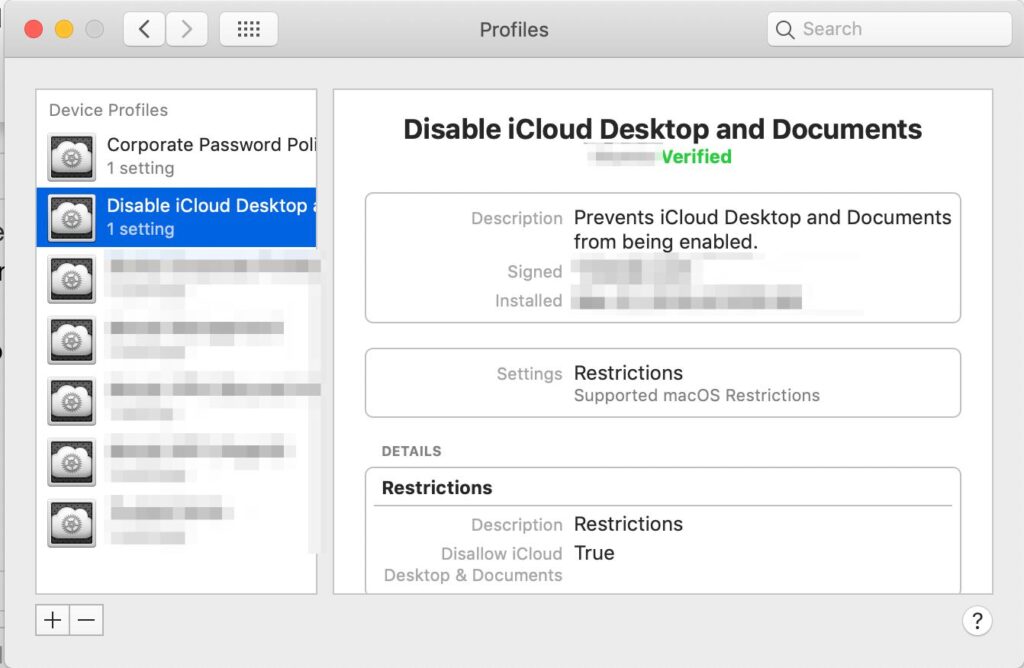Click the Disallow iCloud Desktop & Documents label
Screen dimensions: 1024x668
[473, 564]
